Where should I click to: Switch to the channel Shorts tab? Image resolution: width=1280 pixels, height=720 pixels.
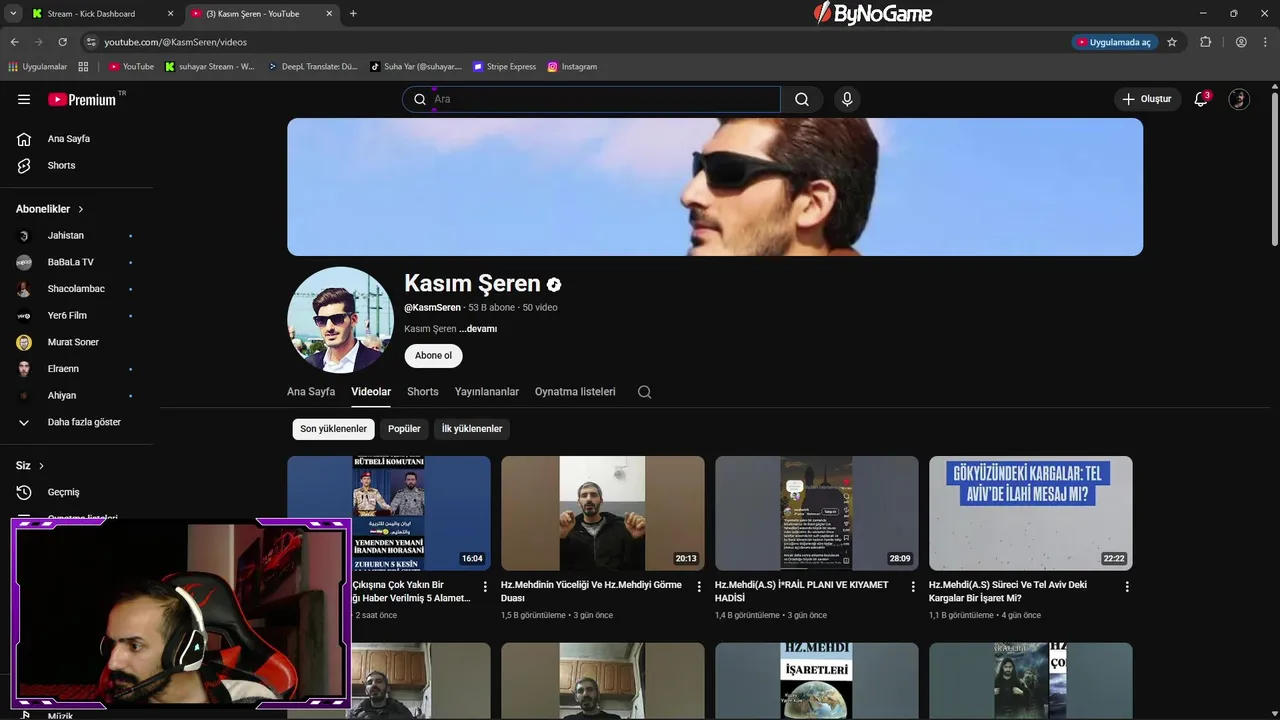tap(423, 392)
